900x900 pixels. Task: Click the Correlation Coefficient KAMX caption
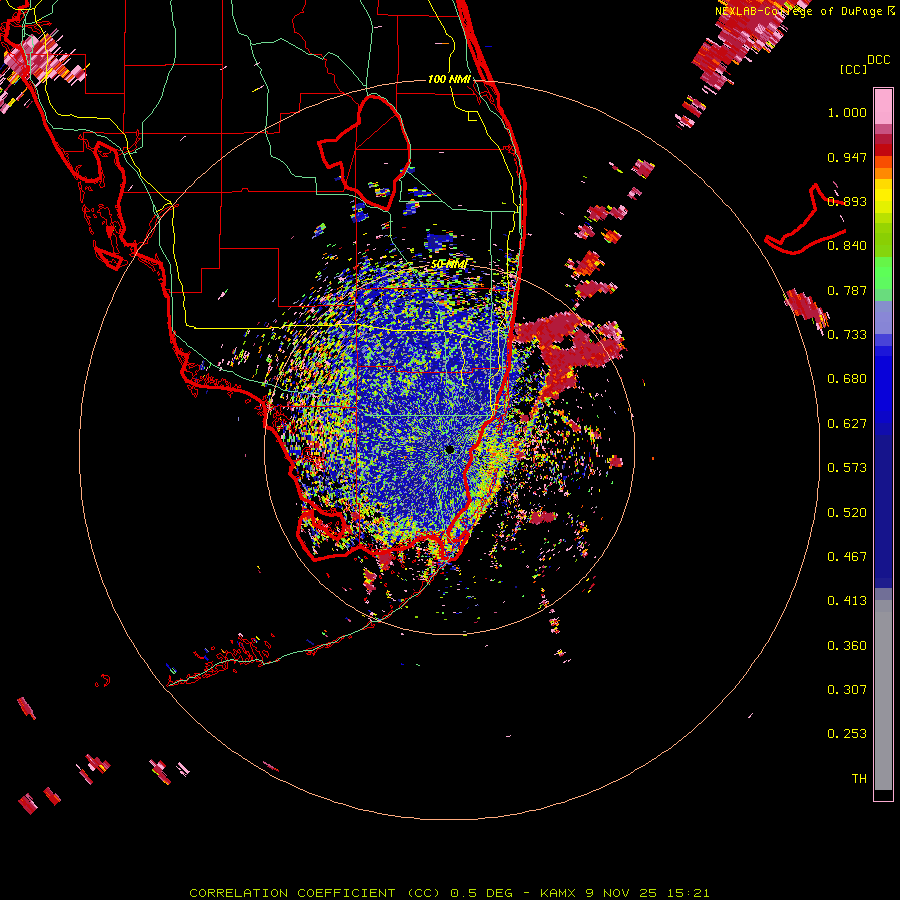pyautogui.click(x=449, y=893)
